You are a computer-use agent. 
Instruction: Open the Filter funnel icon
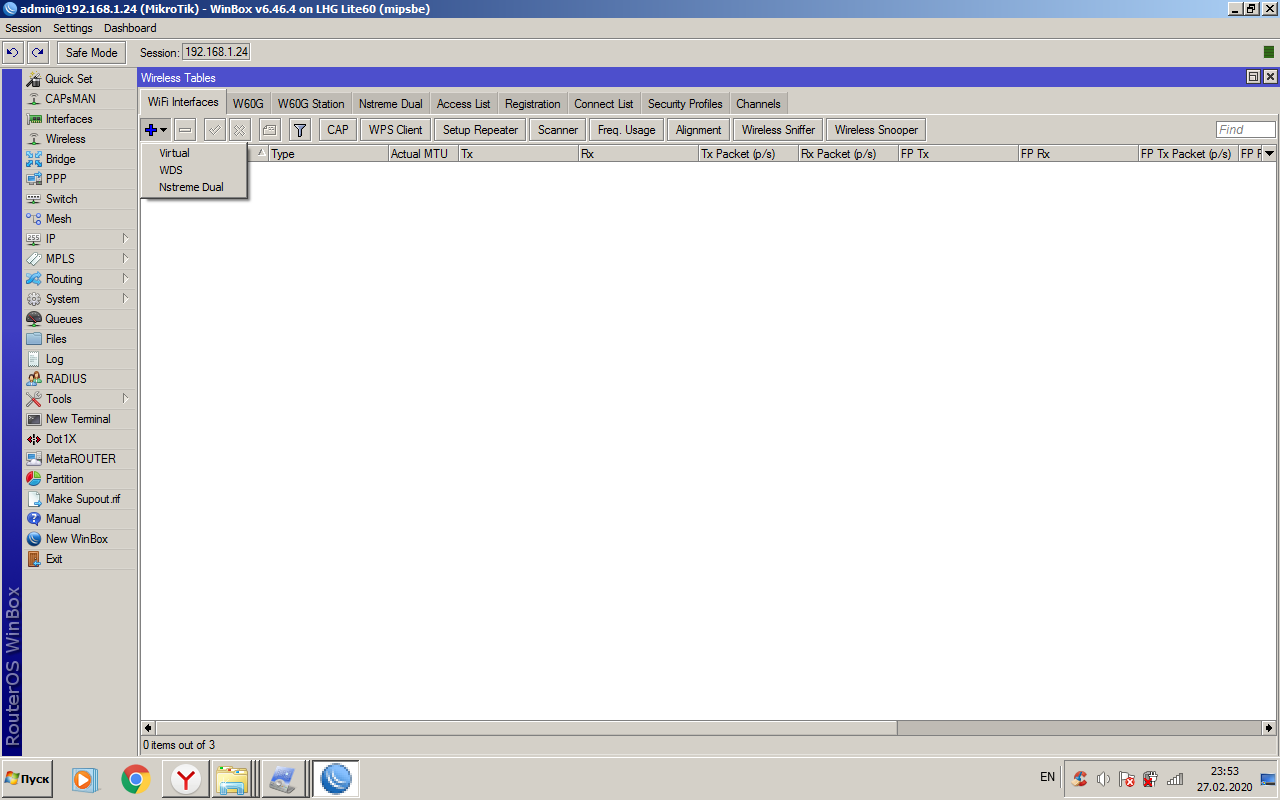coord(300,130)
